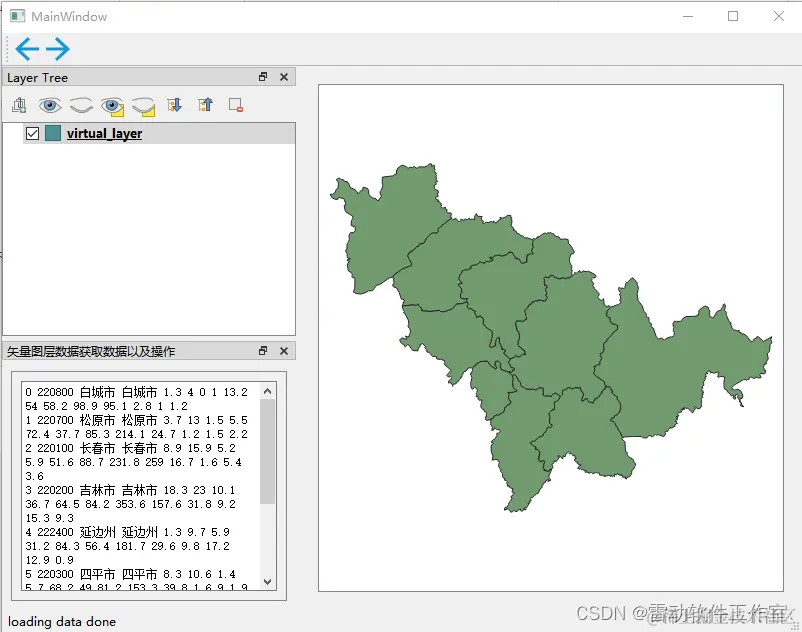Click the Remove Layer icon

[238, 105]
